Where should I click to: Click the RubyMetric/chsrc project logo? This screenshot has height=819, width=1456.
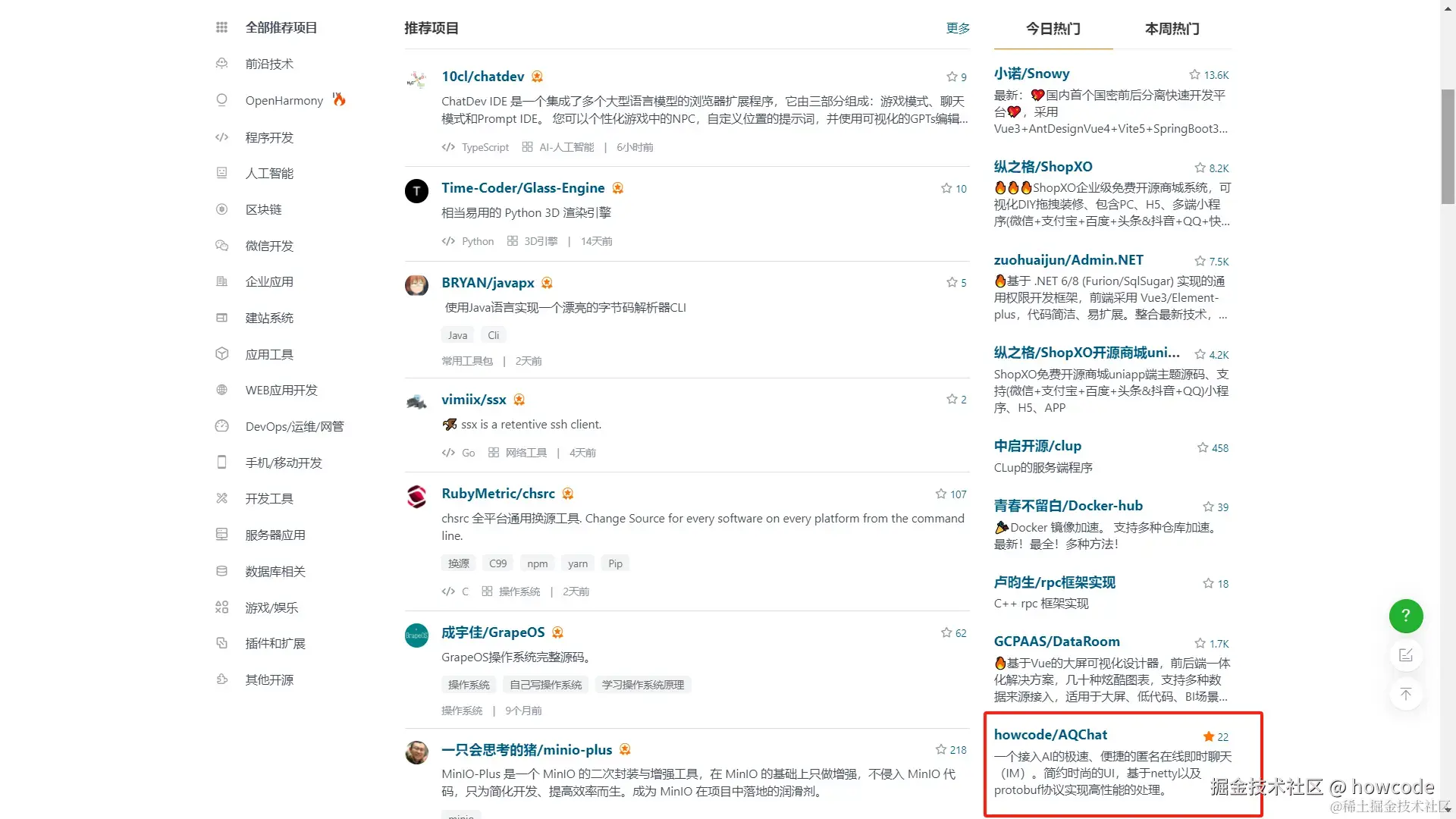click(x=416, y=497)
